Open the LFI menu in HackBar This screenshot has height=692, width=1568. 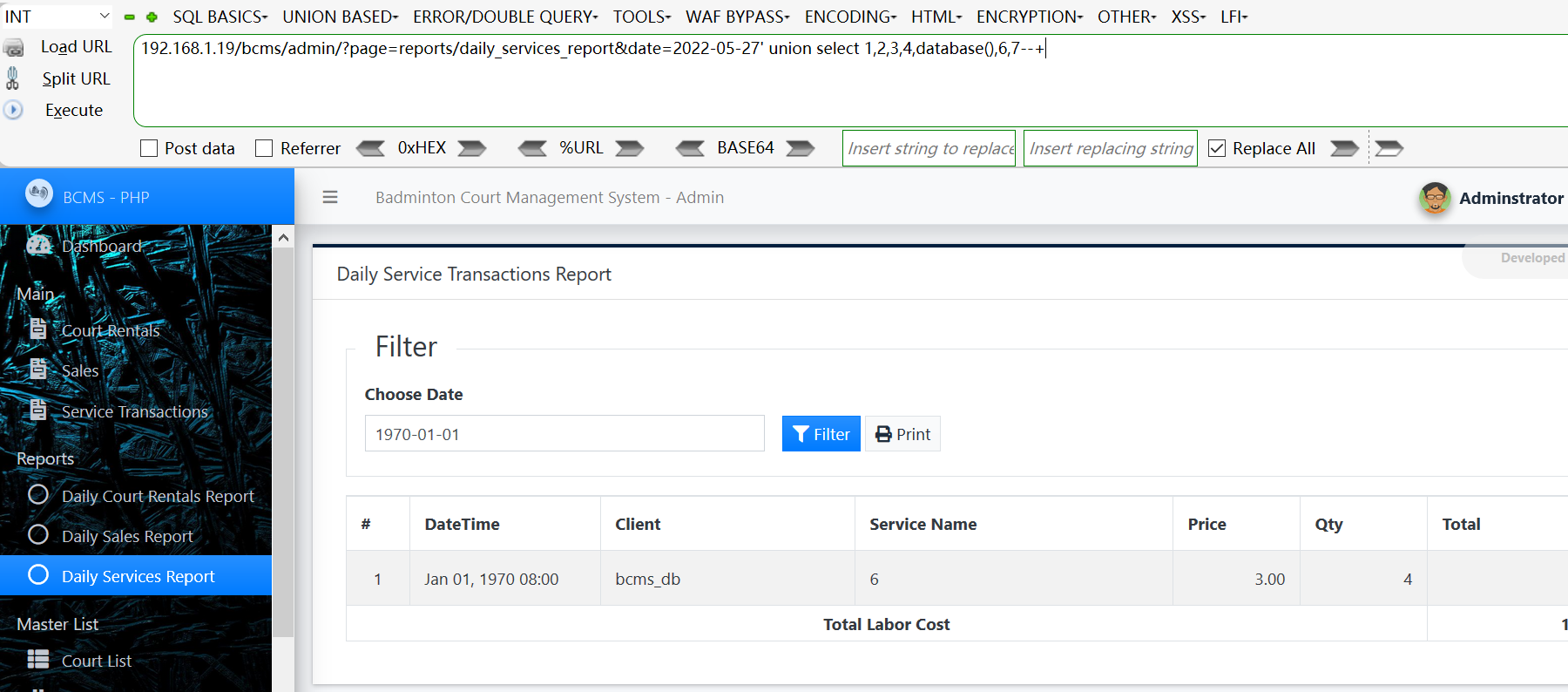coord(1233,17)
